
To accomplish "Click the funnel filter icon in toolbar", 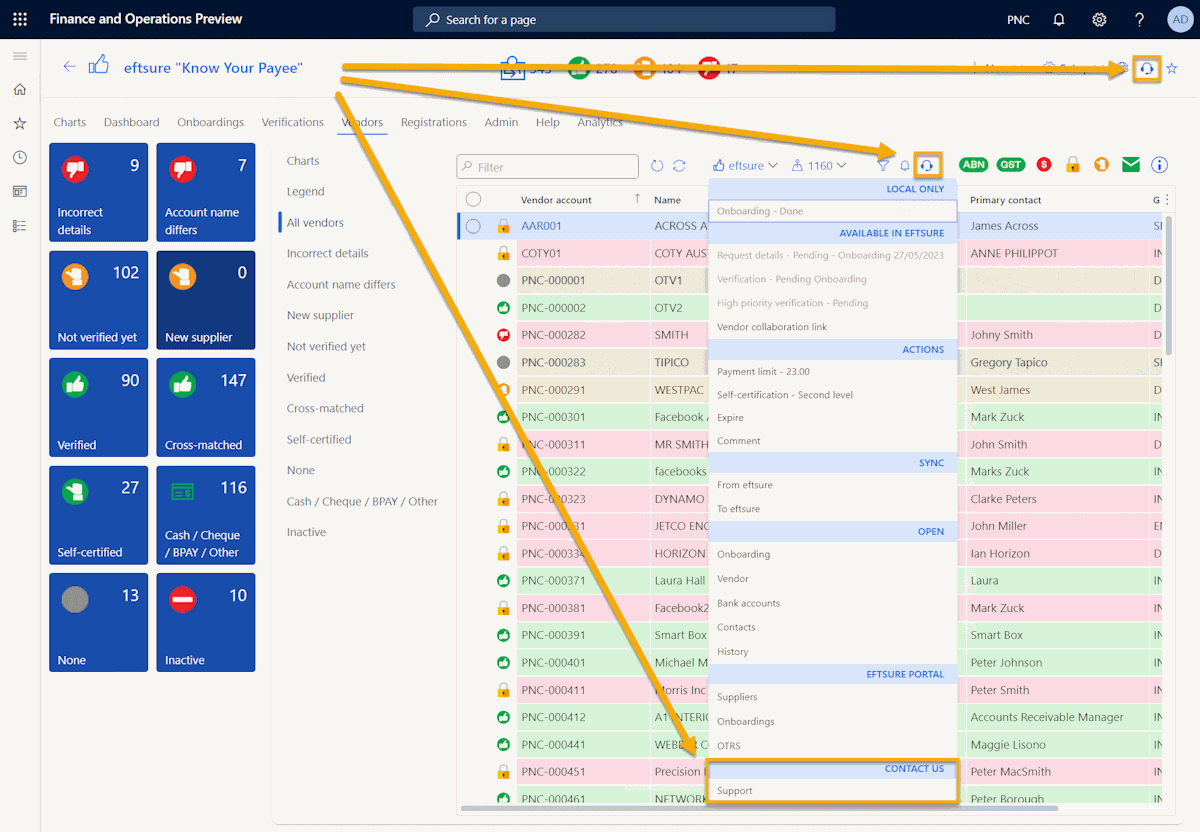I will click(x=883, y=166).
